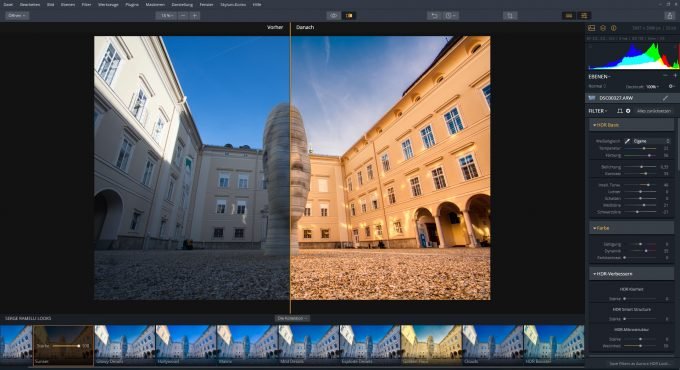Select the Clouds look thumbnail
Viewport: 680px width, 370px height.
492,345
